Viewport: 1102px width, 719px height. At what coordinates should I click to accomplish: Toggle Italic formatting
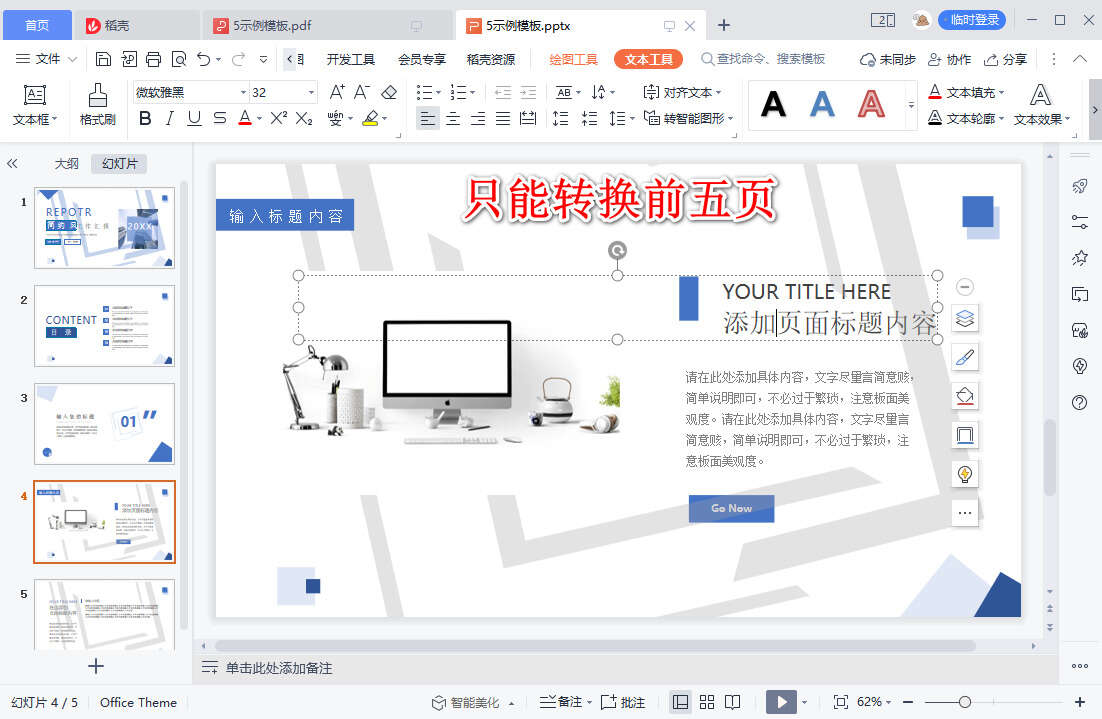pyautogui.click(x=169, y=118)
